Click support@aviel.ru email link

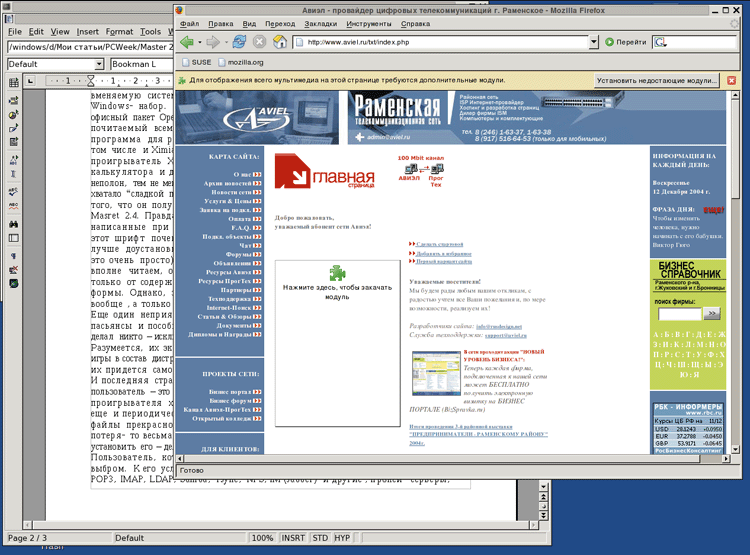[506, 335]
